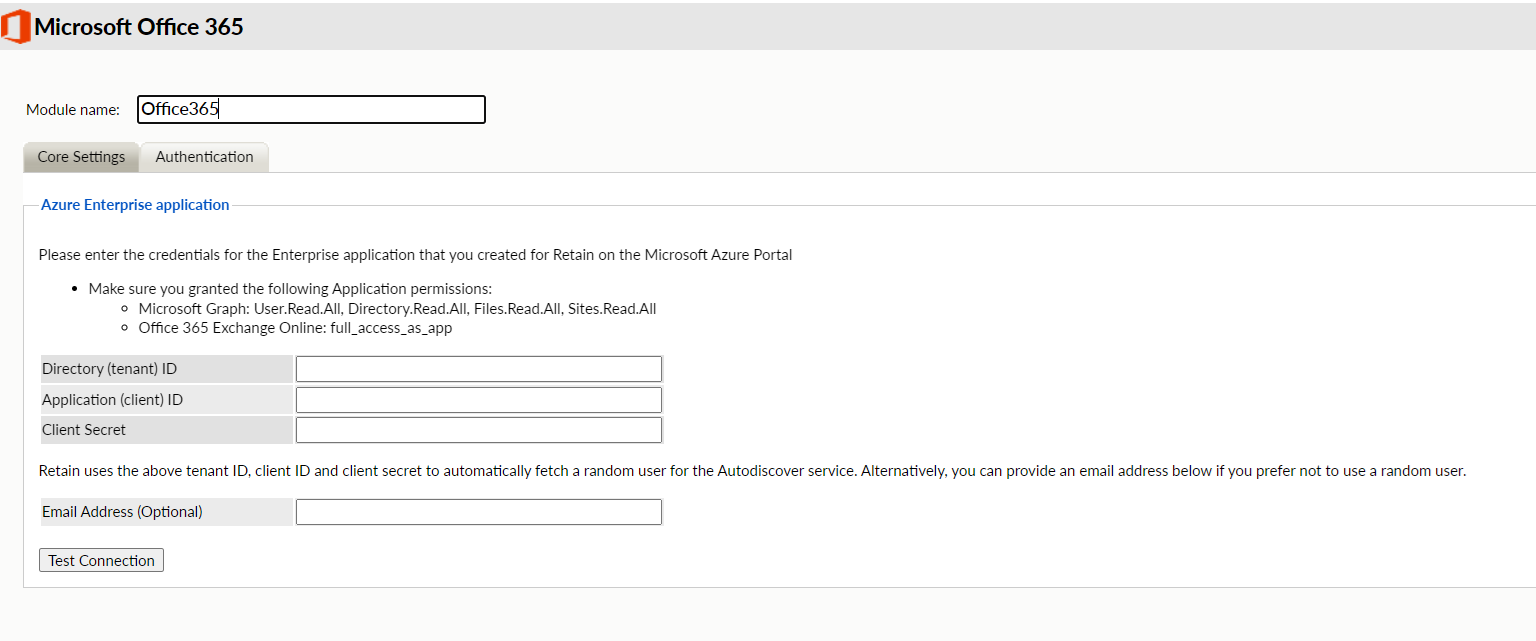Focus the Module name text field

pos(311,110)
